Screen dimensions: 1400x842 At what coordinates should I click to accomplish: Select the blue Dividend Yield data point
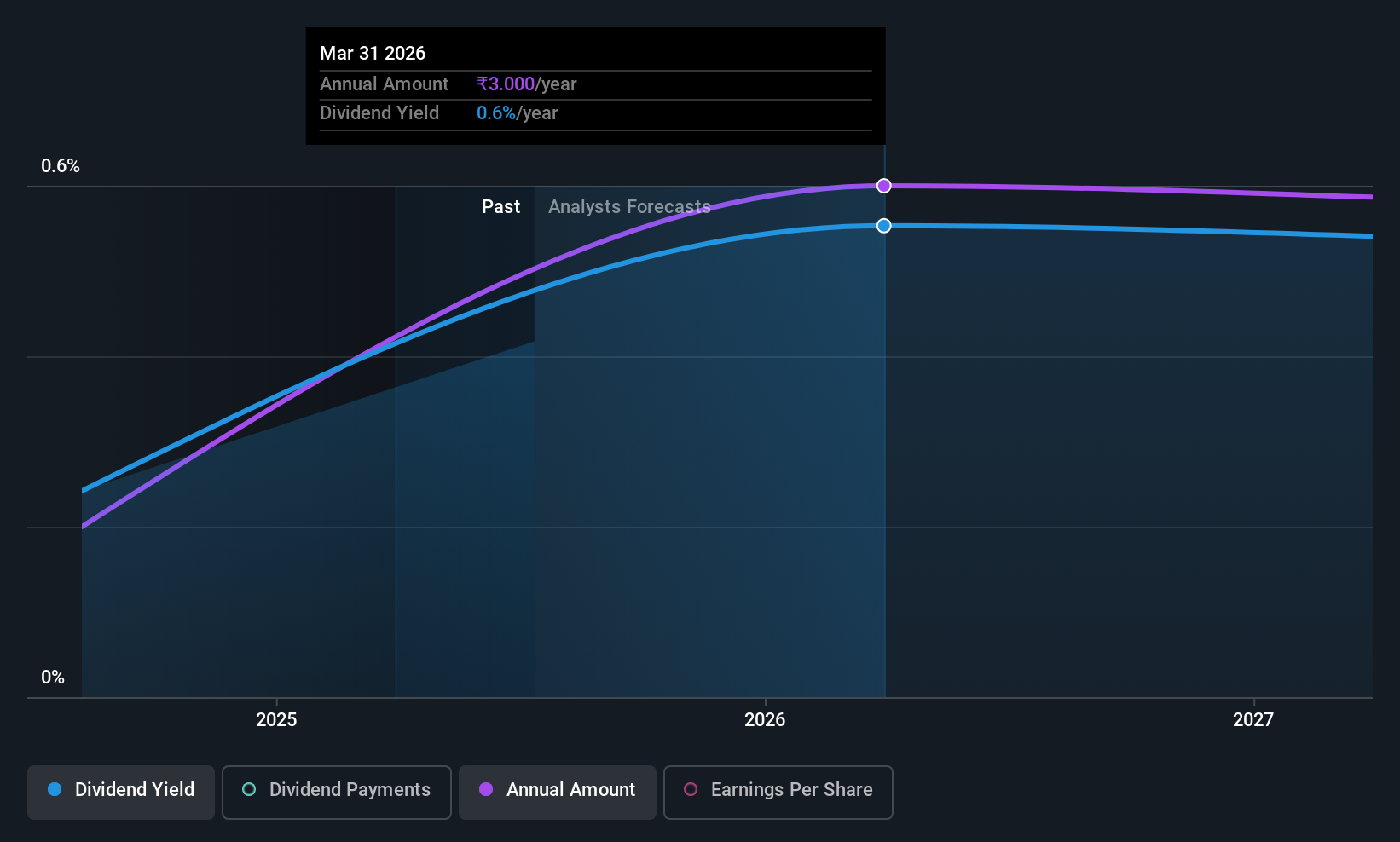[884, 226]
